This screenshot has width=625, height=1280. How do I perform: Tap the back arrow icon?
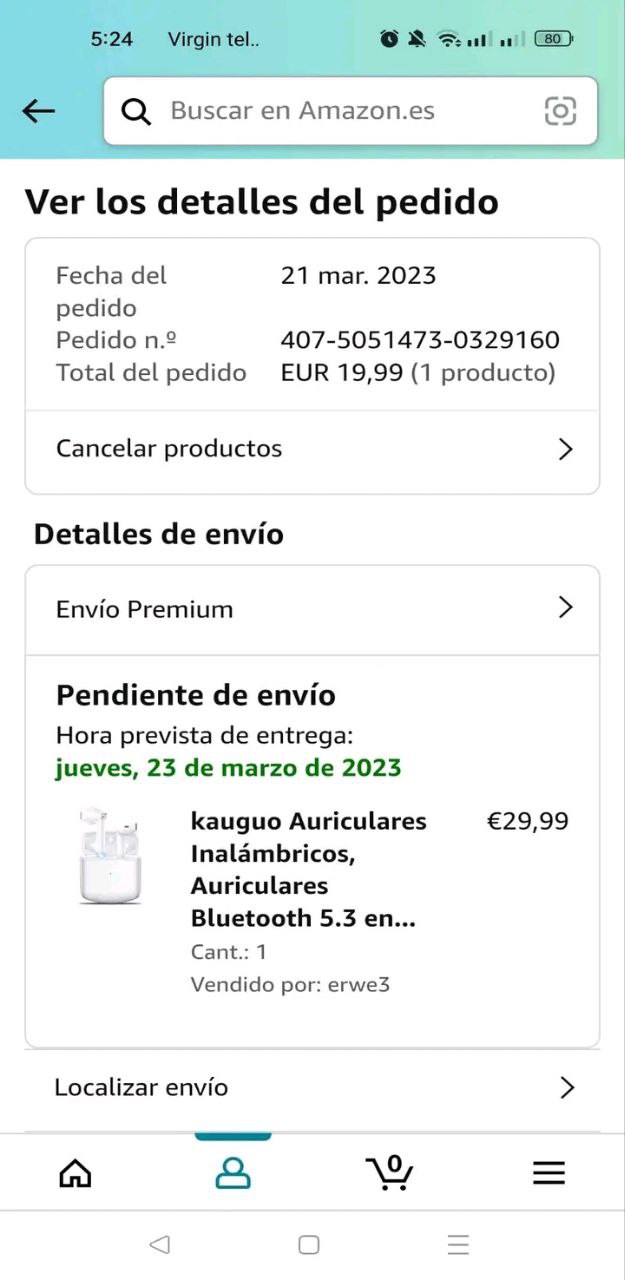click(38, 111)
